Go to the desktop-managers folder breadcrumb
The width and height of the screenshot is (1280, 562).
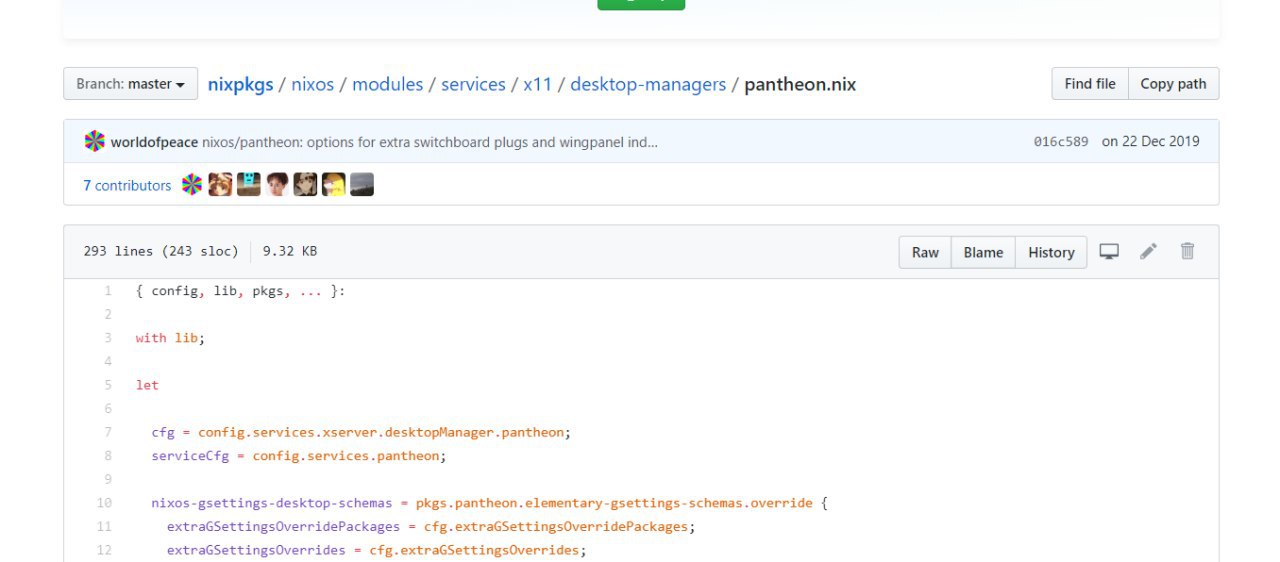648,84
